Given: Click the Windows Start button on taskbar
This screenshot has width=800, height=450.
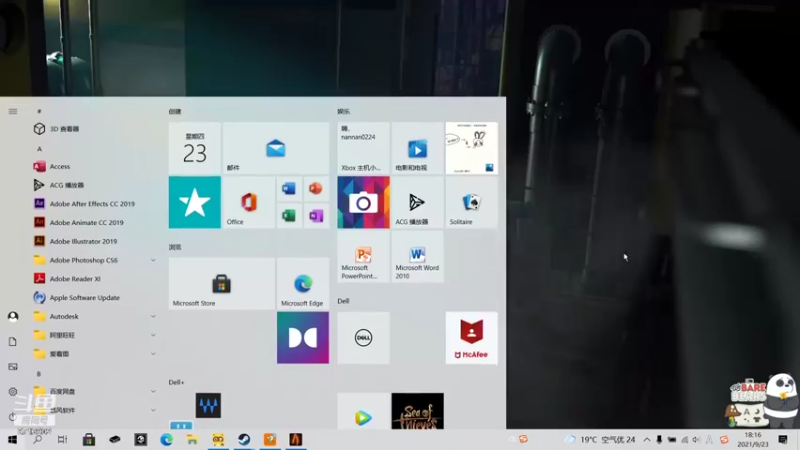Looking at the screenshot, I should 12,440.
